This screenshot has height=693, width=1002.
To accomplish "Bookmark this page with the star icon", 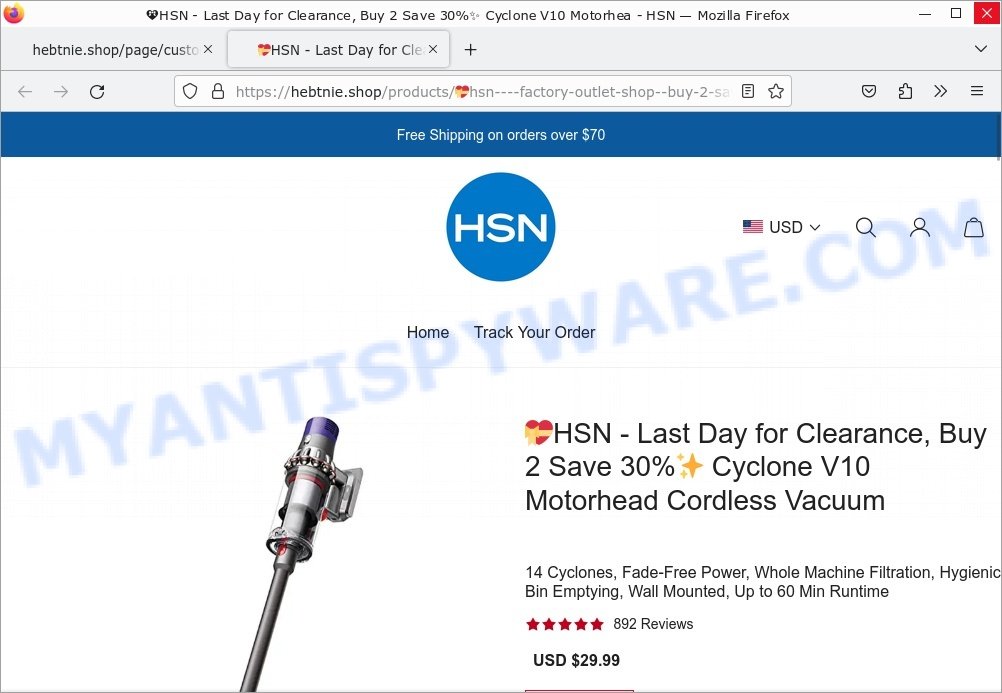I will coord(776,91).
